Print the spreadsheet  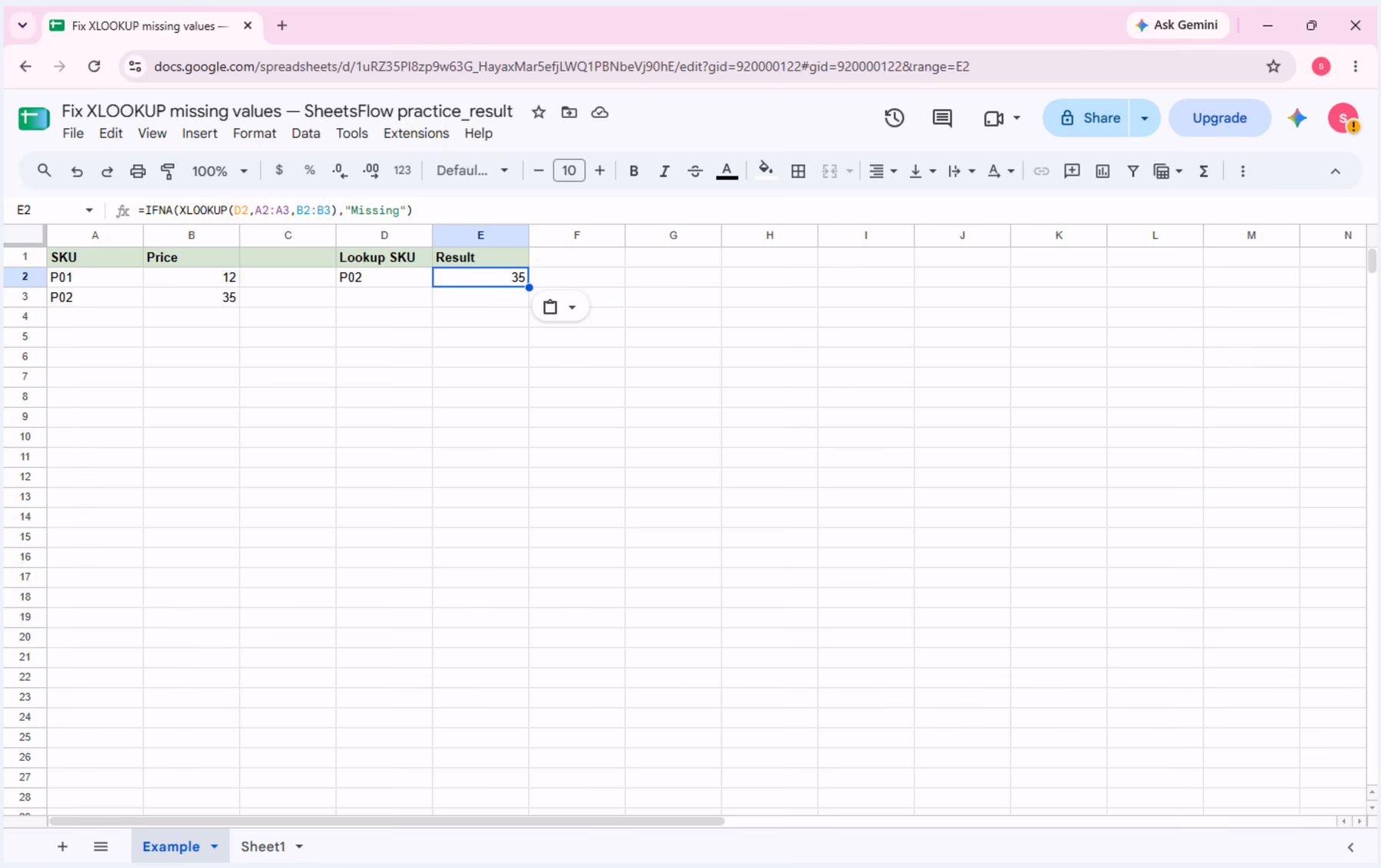[x=137, y=171]
